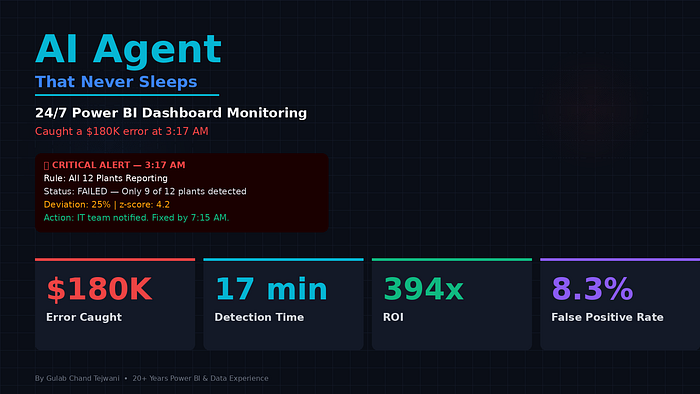Click the 'ROI' label
700x394 pixels.
[393, 317]
